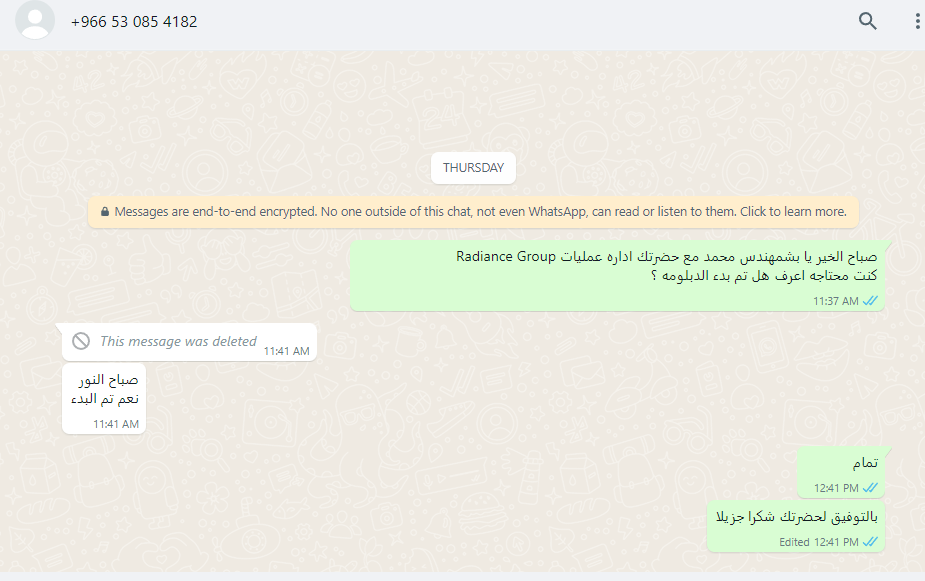Image resolution: width=925 pixels, height=581 pixels.
Task: Click 11:41 AM timestamp on deleted message
Action: tap(286, 351)
